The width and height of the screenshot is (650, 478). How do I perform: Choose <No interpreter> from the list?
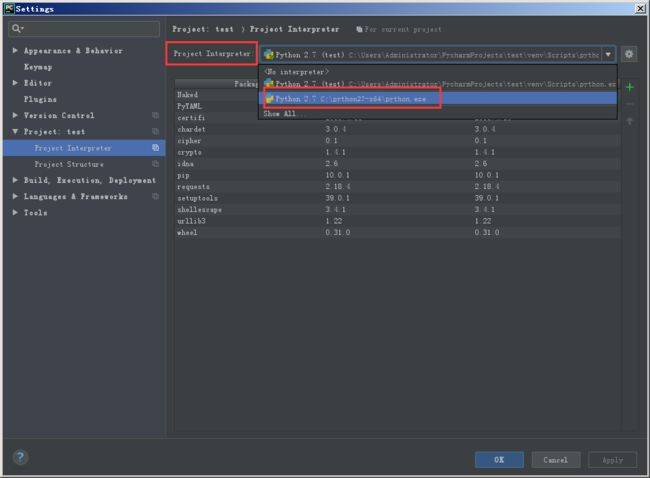click(x=438, y=72)
